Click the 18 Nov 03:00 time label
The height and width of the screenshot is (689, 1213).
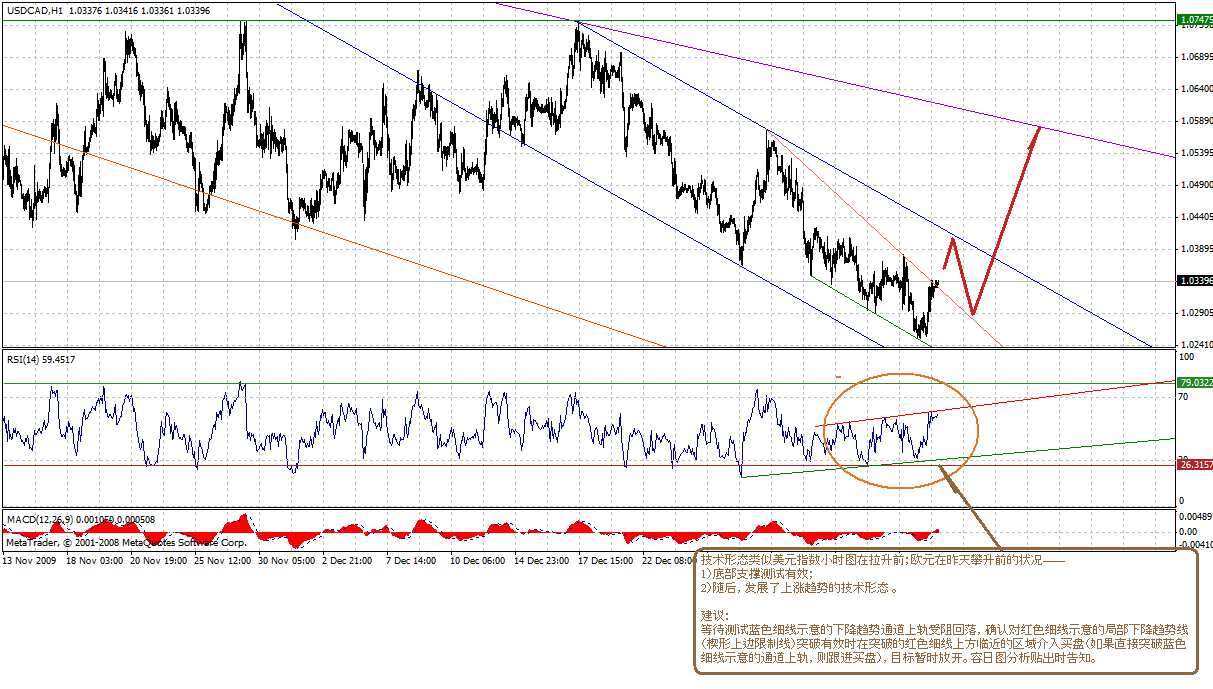click(94, 561)
